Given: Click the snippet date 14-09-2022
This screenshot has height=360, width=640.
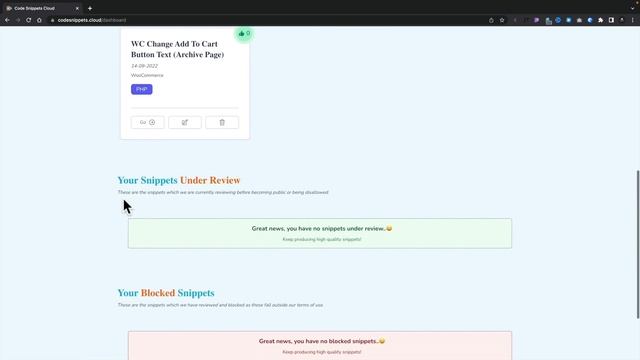Looking at the screenshot, I should click(144, 66).
